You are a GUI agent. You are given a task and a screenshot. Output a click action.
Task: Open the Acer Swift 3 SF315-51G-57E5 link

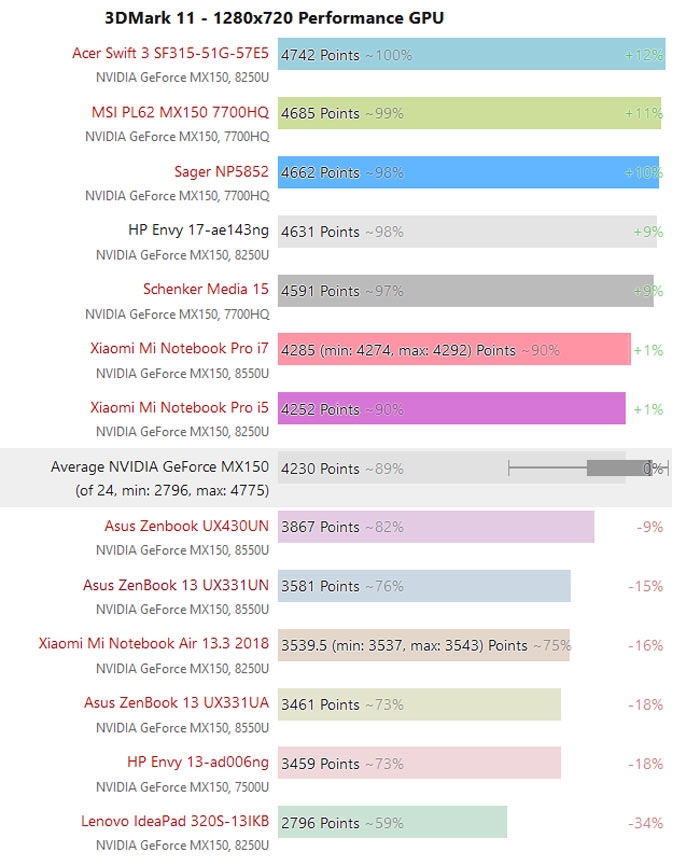click(170, 54)
